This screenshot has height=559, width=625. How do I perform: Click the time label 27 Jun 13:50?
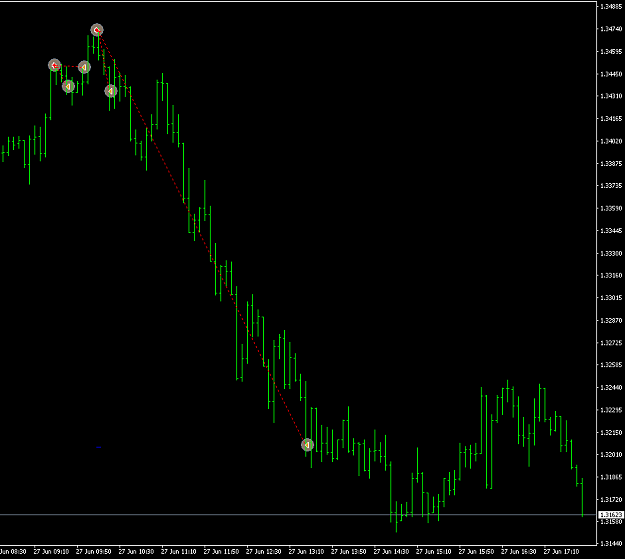coord(349,552)
